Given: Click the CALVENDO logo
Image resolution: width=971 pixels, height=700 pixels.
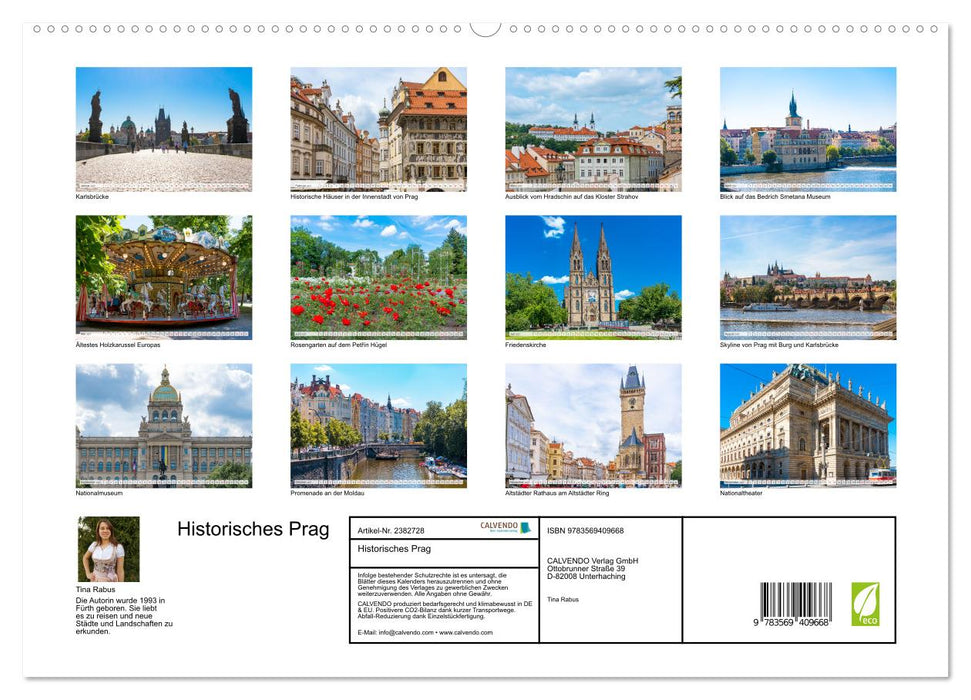Looking at the screenshot, I should pyautogui.click(x=506, y=527).
